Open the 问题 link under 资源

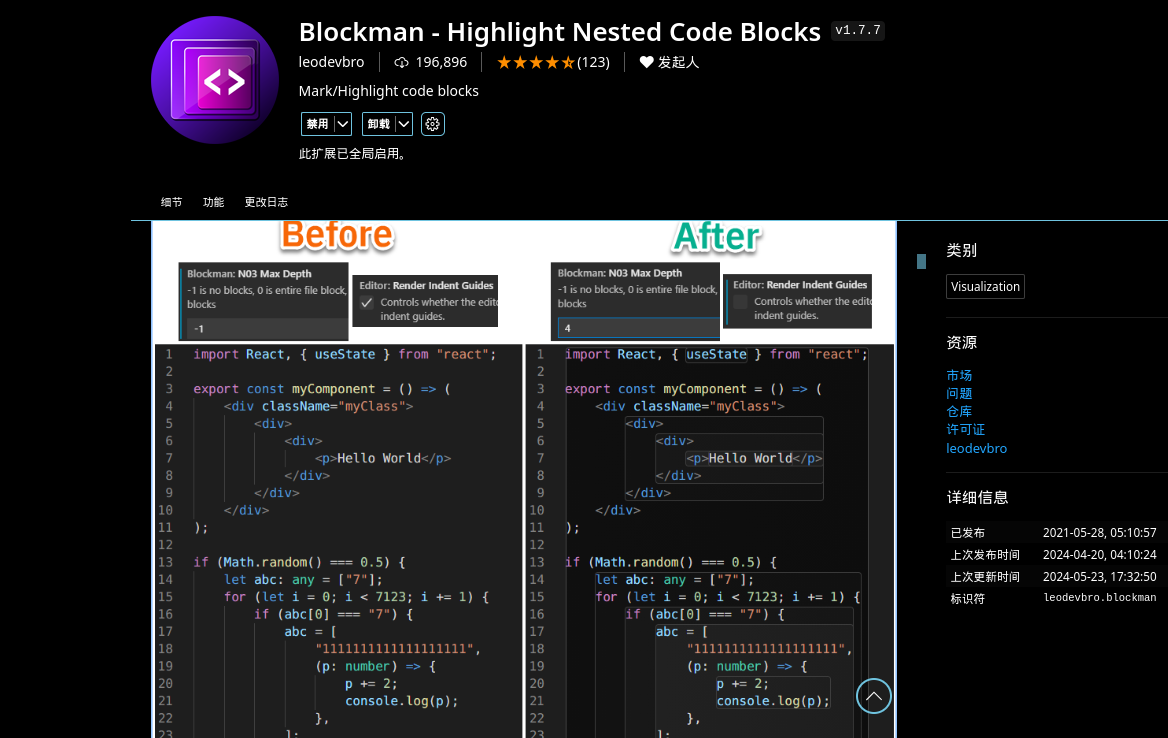(x=959, y=393)
